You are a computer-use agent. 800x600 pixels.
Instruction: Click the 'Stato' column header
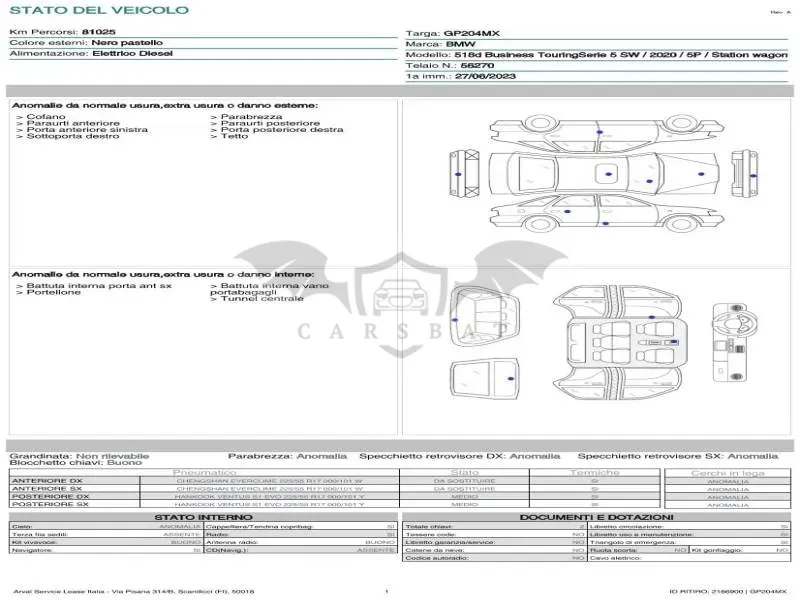click(464, 473)
